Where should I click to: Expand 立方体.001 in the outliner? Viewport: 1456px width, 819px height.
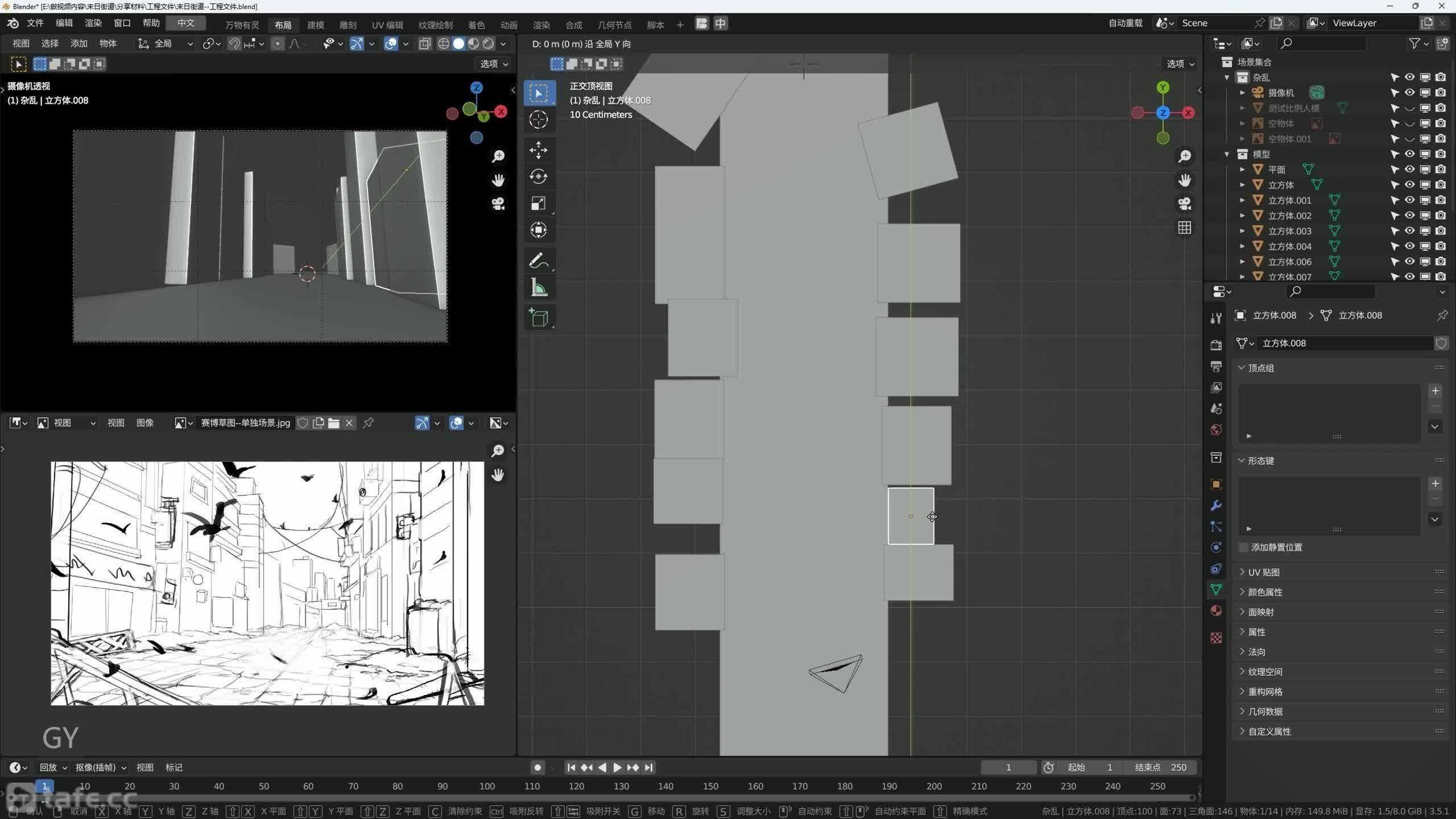coord(1243,200)
